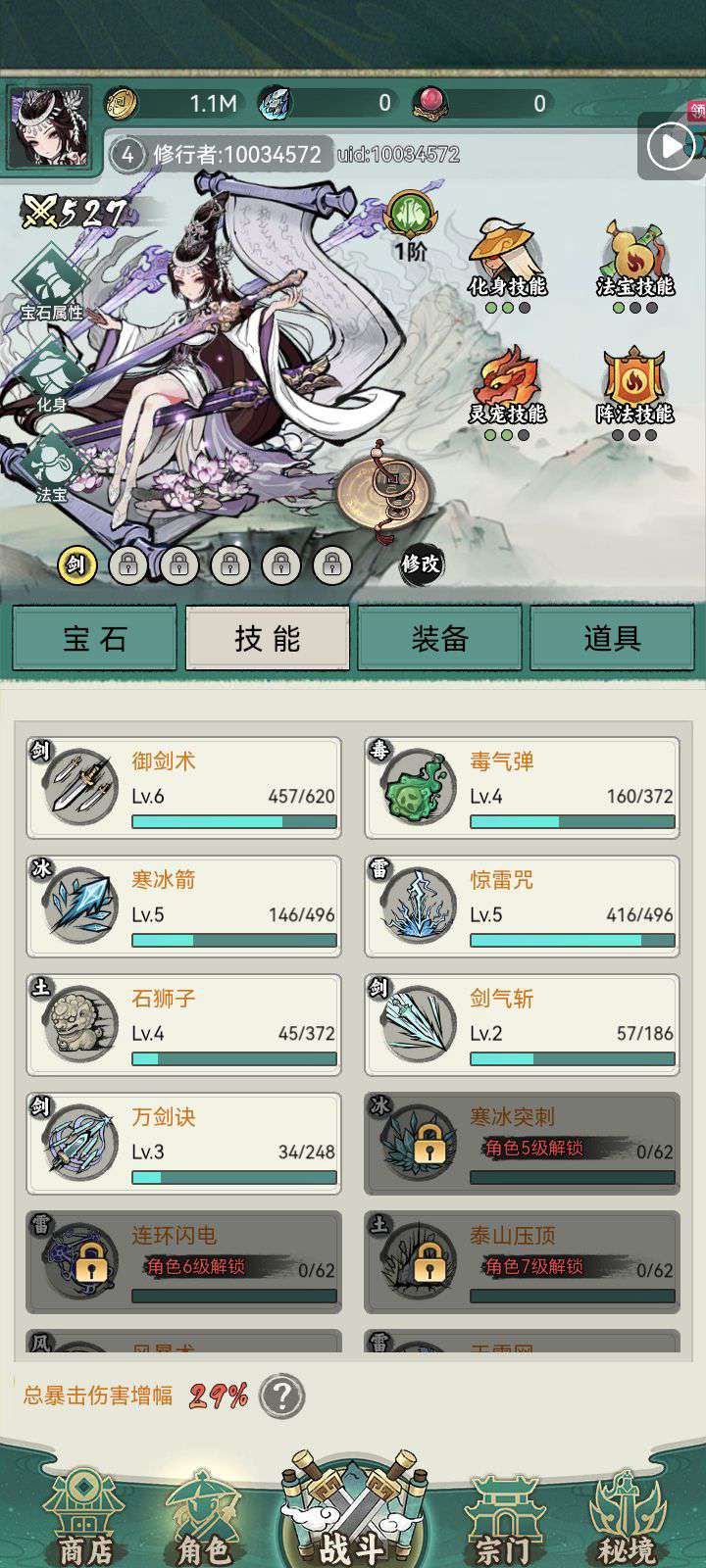
Task: Switch to the 宝石 tab
Action: pos(95,638)
